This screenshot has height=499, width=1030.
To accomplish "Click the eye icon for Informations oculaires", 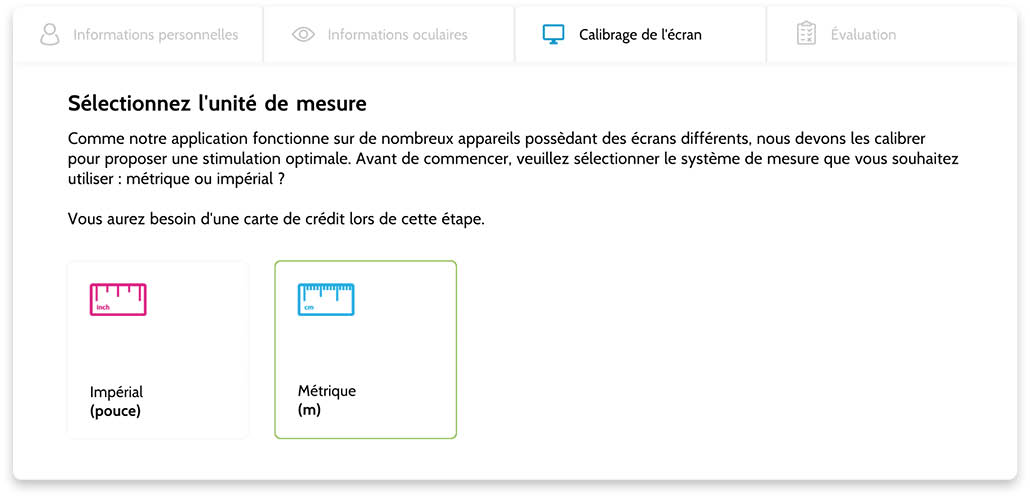I will click(x=303, y=34).
